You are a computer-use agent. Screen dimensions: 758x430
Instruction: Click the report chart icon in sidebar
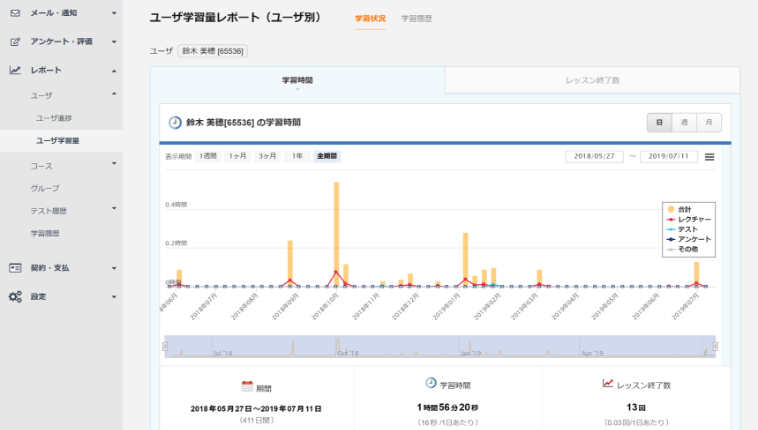15,70
